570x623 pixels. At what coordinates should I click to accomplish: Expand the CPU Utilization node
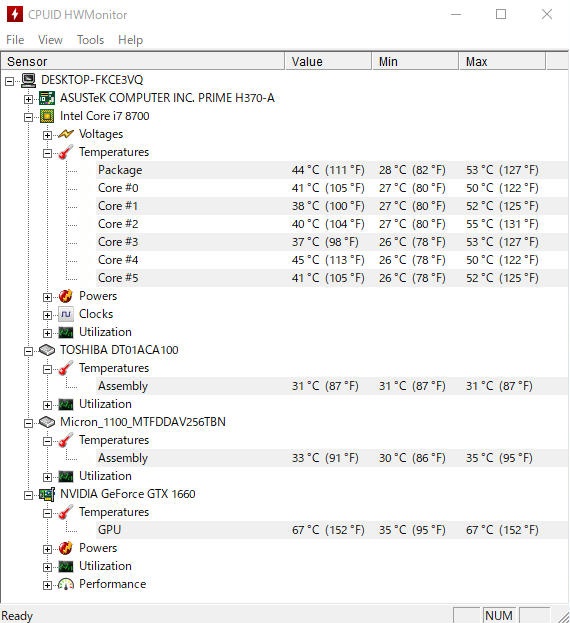(47, 333)
